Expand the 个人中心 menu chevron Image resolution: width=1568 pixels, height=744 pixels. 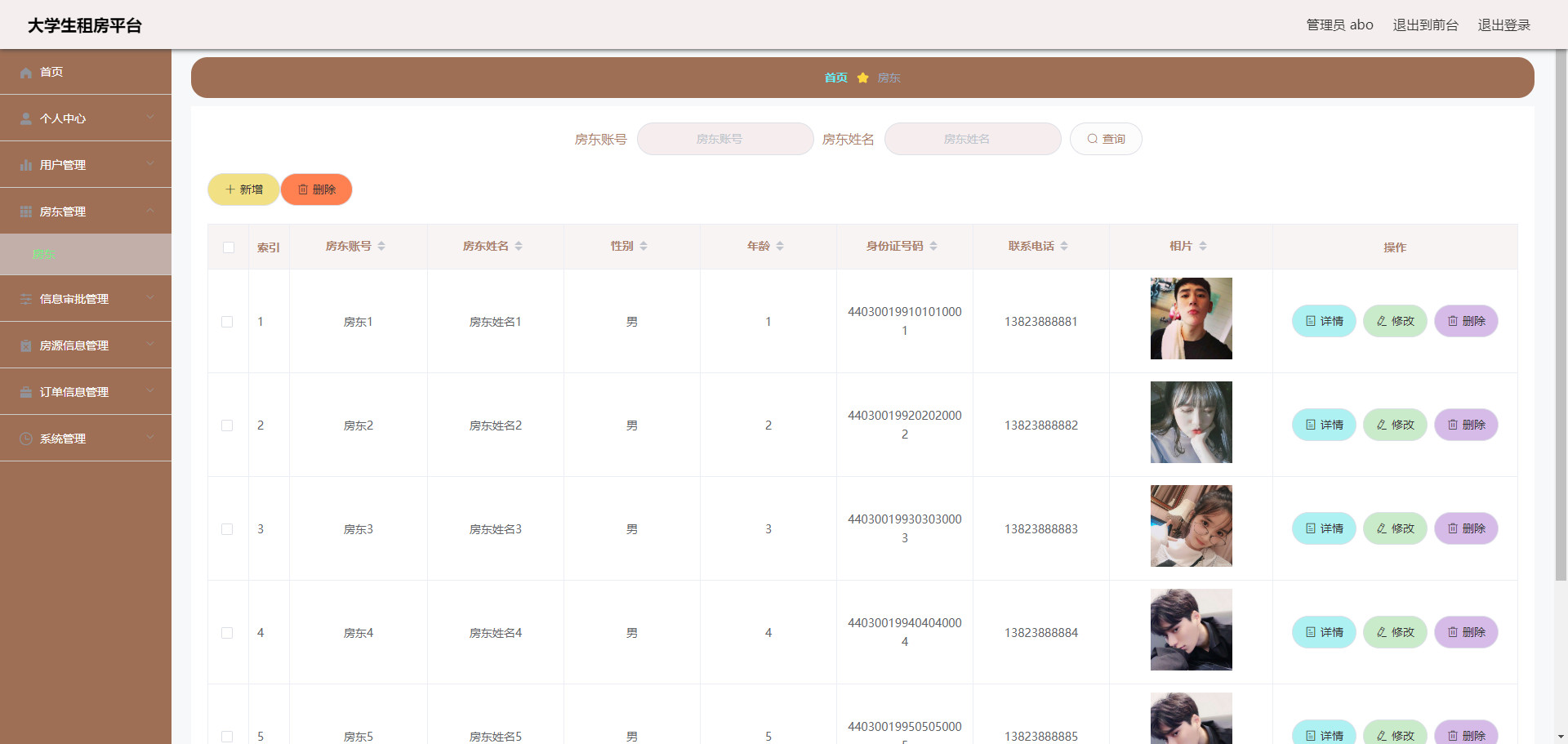tap(150, 118)
